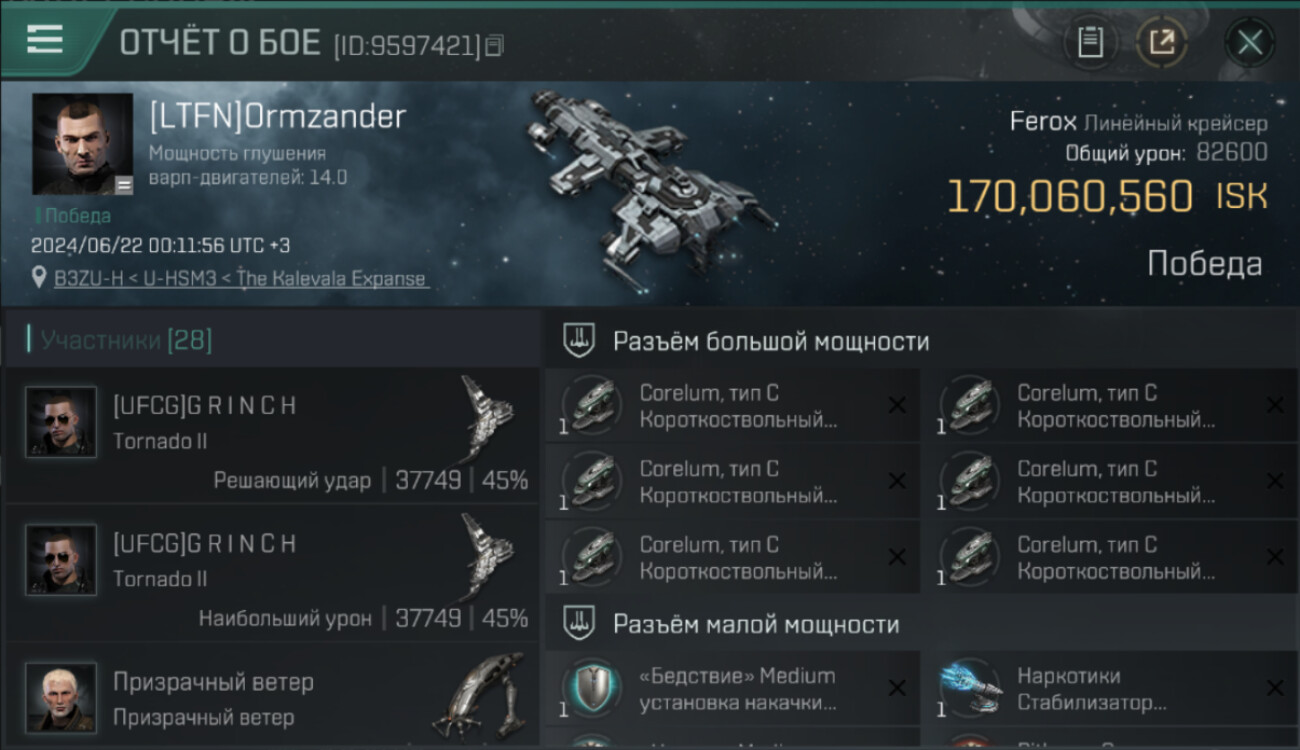
Task: Remove the top-right Corelum type C module
Action: (x=1275, y=406)
